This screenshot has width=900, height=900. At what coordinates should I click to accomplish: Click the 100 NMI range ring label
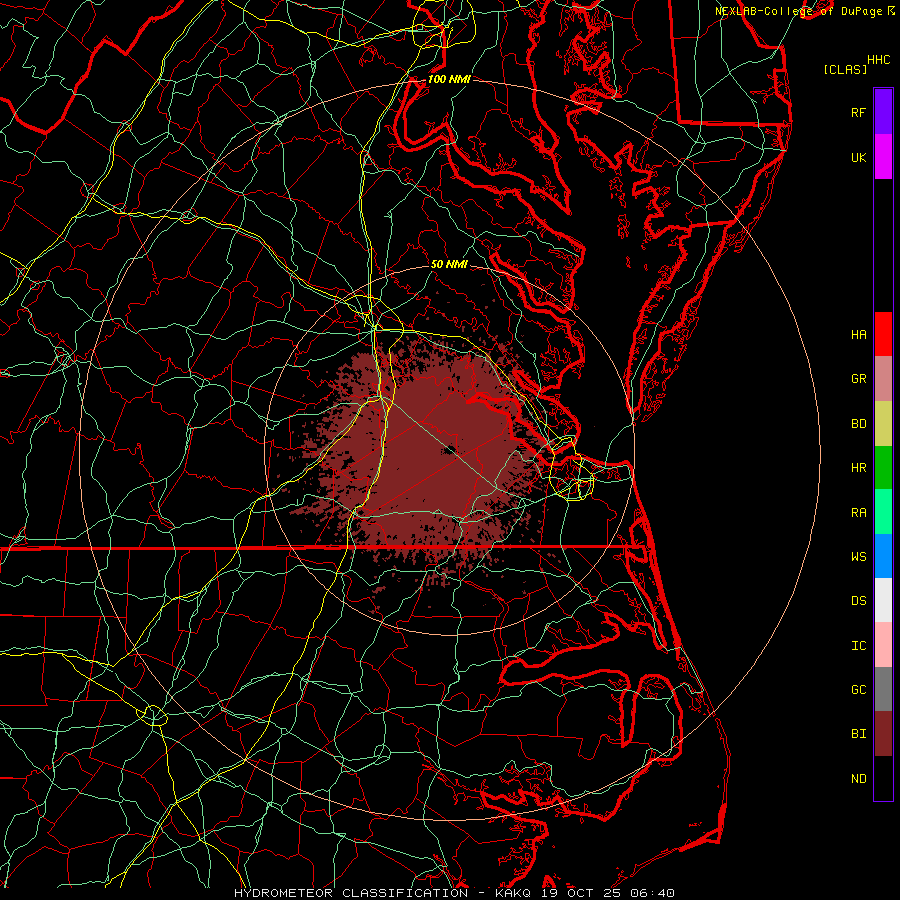click(x=449, y=79)
